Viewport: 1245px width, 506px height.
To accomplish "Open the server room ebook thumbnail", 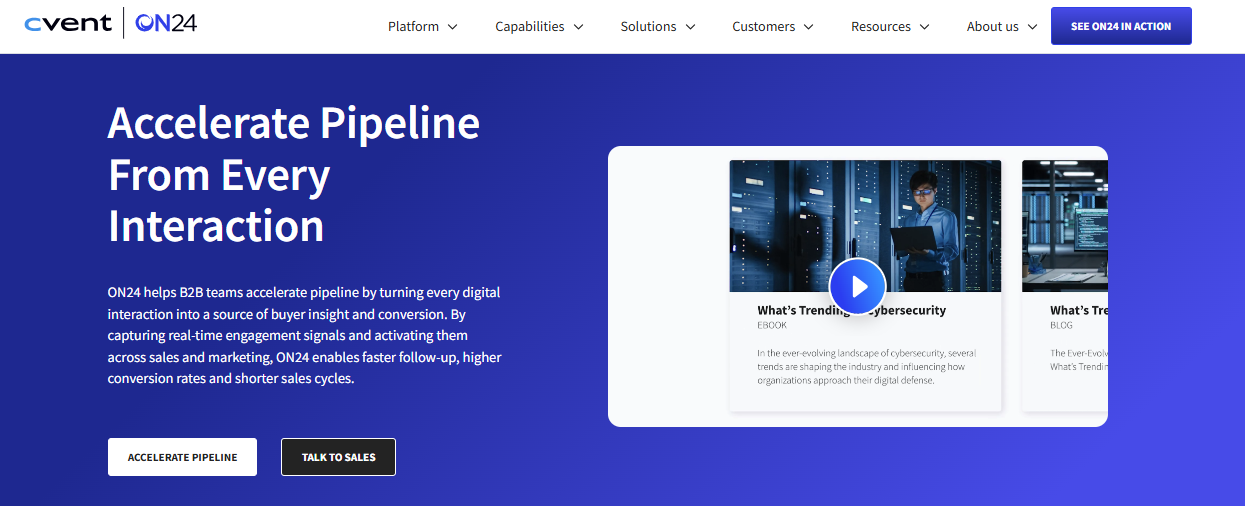I will coord(865,226).
